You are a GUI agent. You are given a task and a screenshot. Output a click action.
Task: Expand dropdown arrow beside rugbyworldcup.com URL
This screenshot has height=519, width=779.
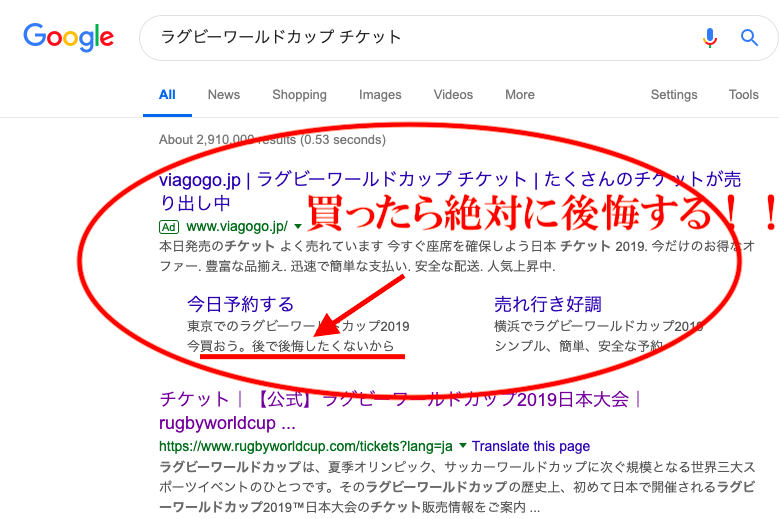pyautogui.click(x=463, y=445)
